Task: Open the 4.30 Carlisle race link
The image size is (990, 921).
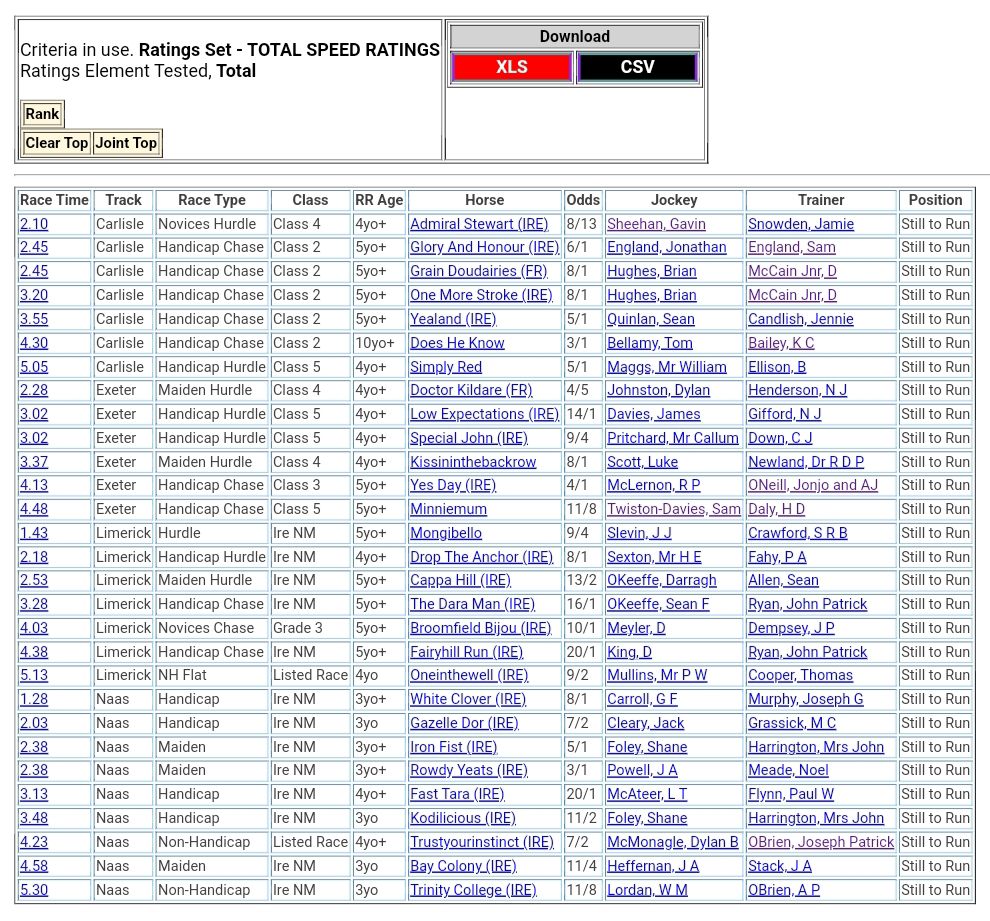Action: 34,343
